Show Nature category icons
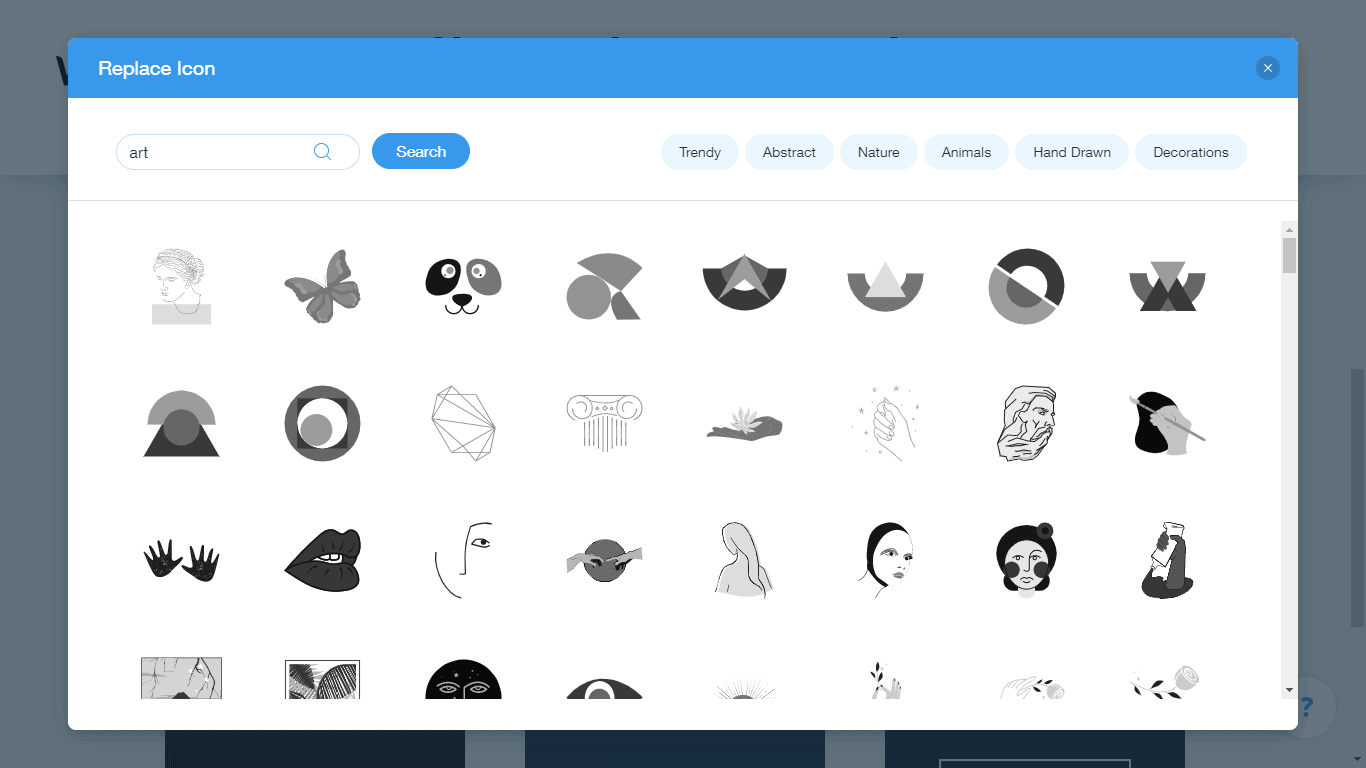Image resolution: width=1366 pixels, height=768 pixels. click(x=879, y=152)
